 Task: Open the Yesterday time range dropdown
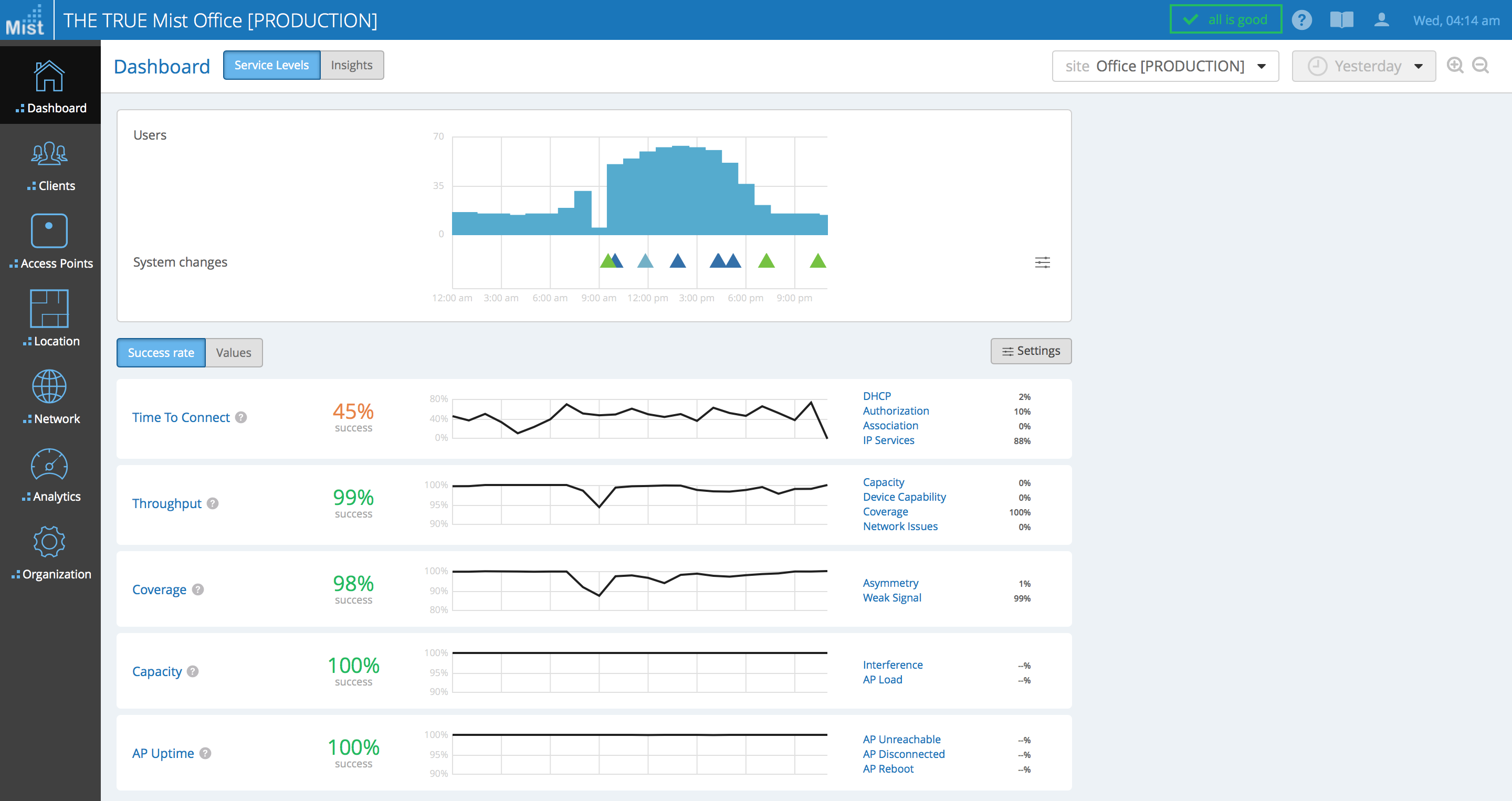tap(1363, 66)
